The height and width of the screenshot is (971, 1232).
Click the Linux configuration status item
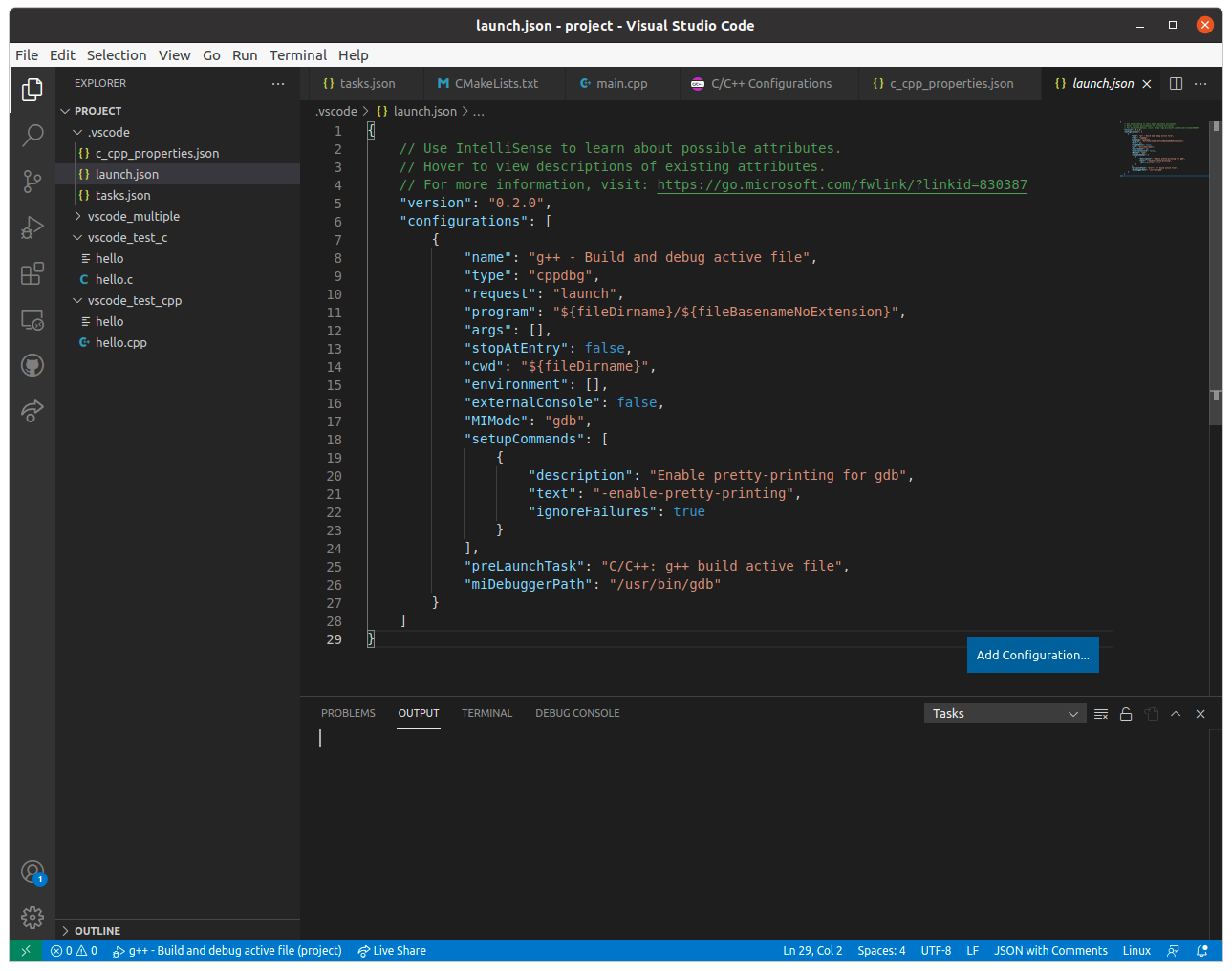1136,951
